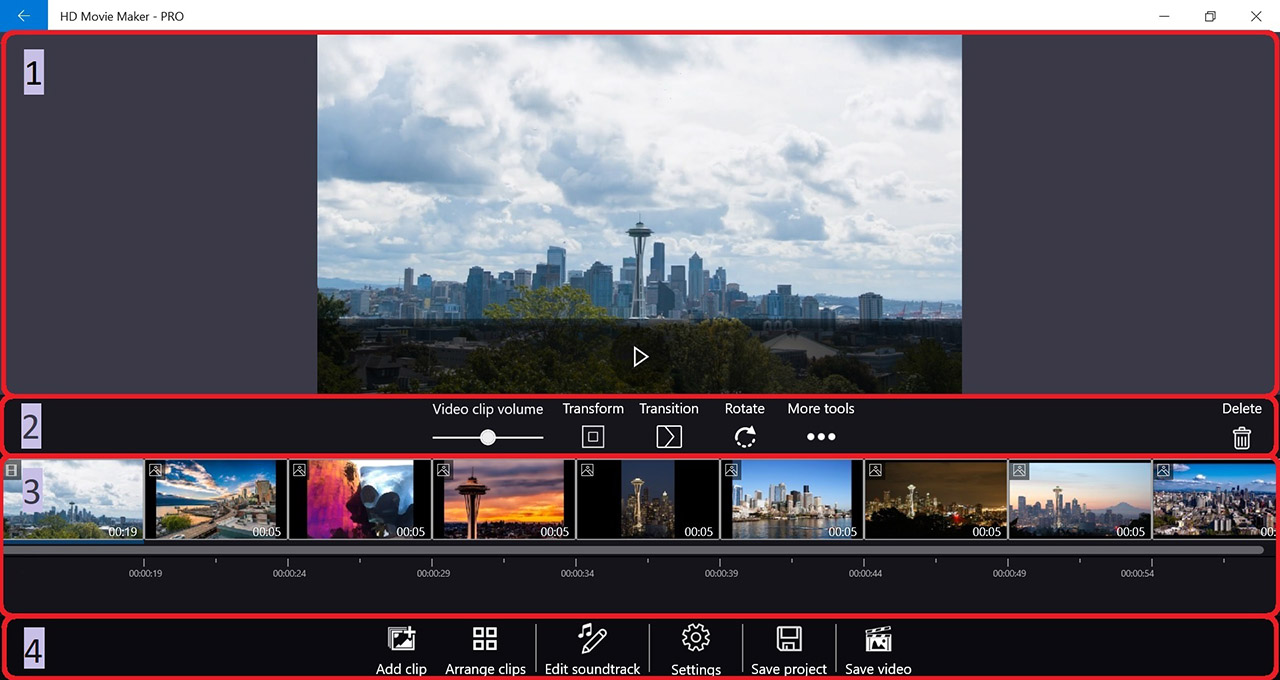Open More tools ellipsis menu
Screen dimensions: 1280x680
point(820,437)
